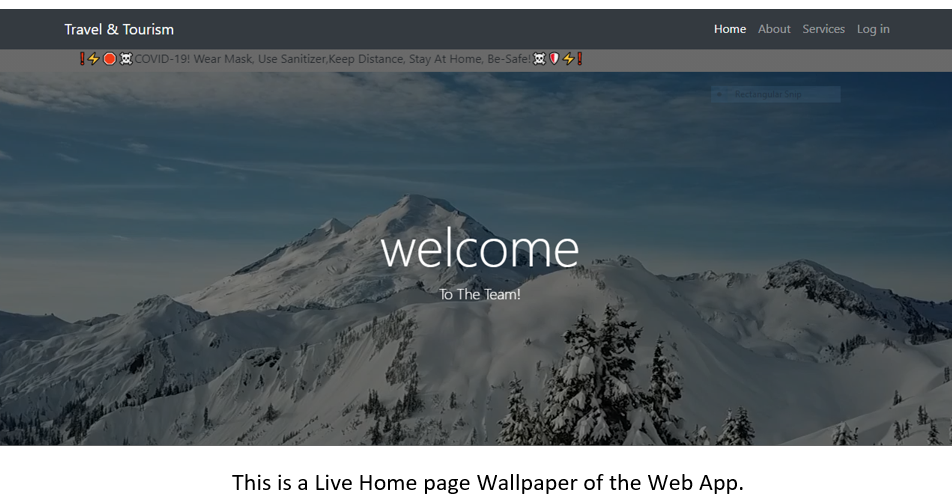Select the faded Rectangular Snip option
Screen dimensions: 952x498
775,94
